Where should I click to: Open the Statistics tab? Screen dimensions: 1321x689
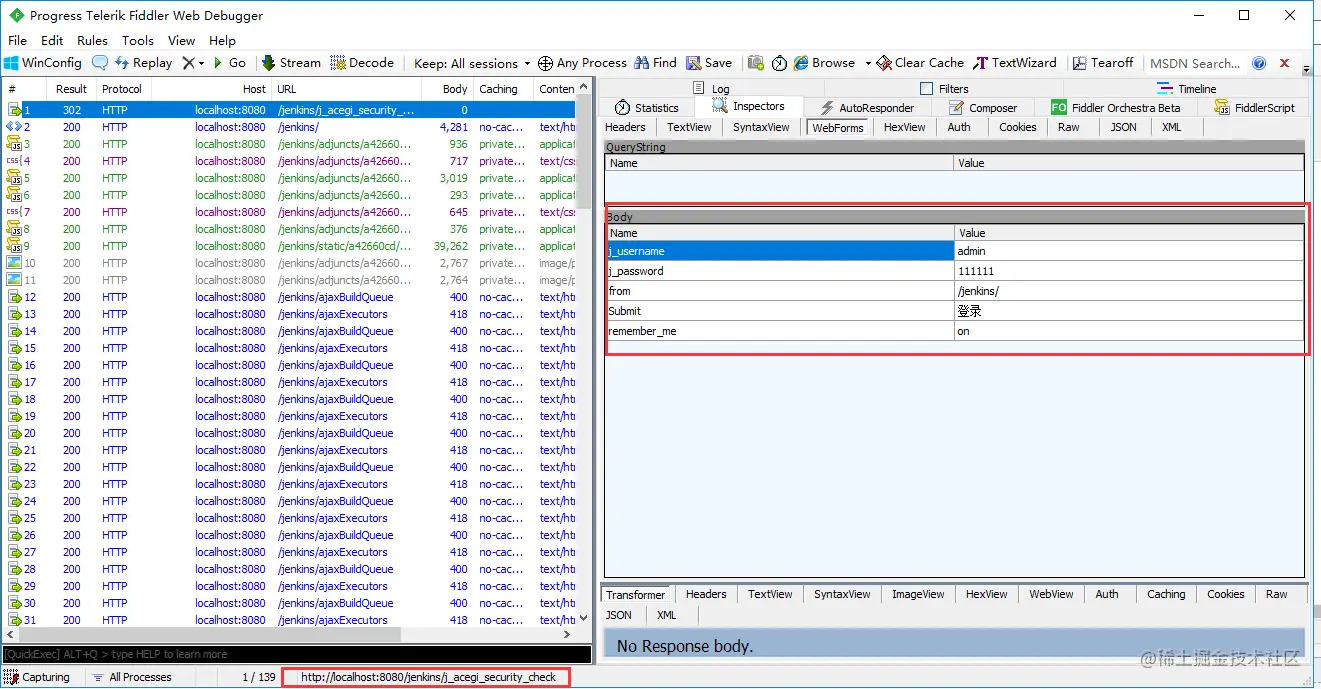[x=647, y=107]
